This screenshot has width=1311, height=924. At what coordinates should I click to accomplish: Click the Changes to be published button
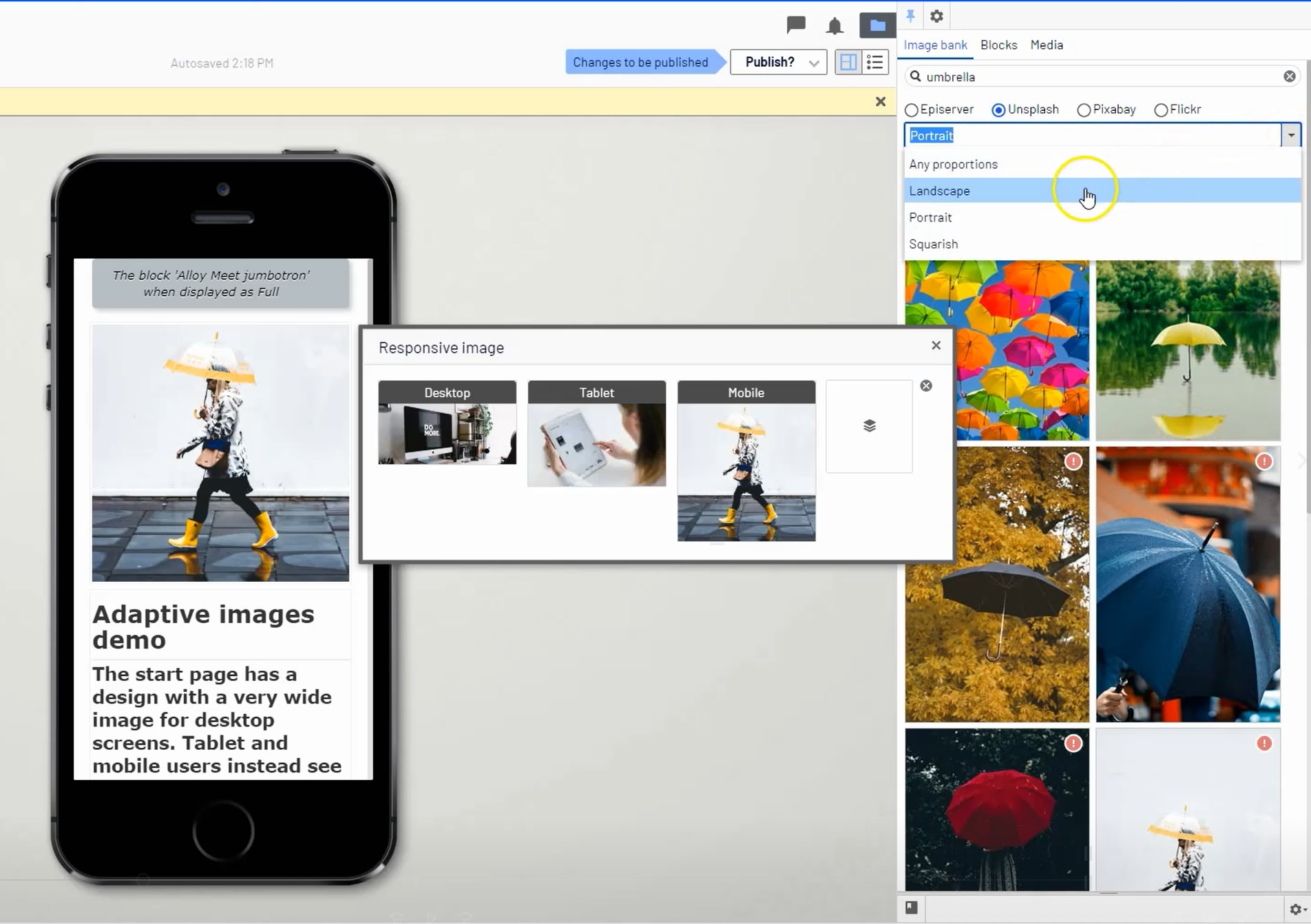[x=641, y=62]
